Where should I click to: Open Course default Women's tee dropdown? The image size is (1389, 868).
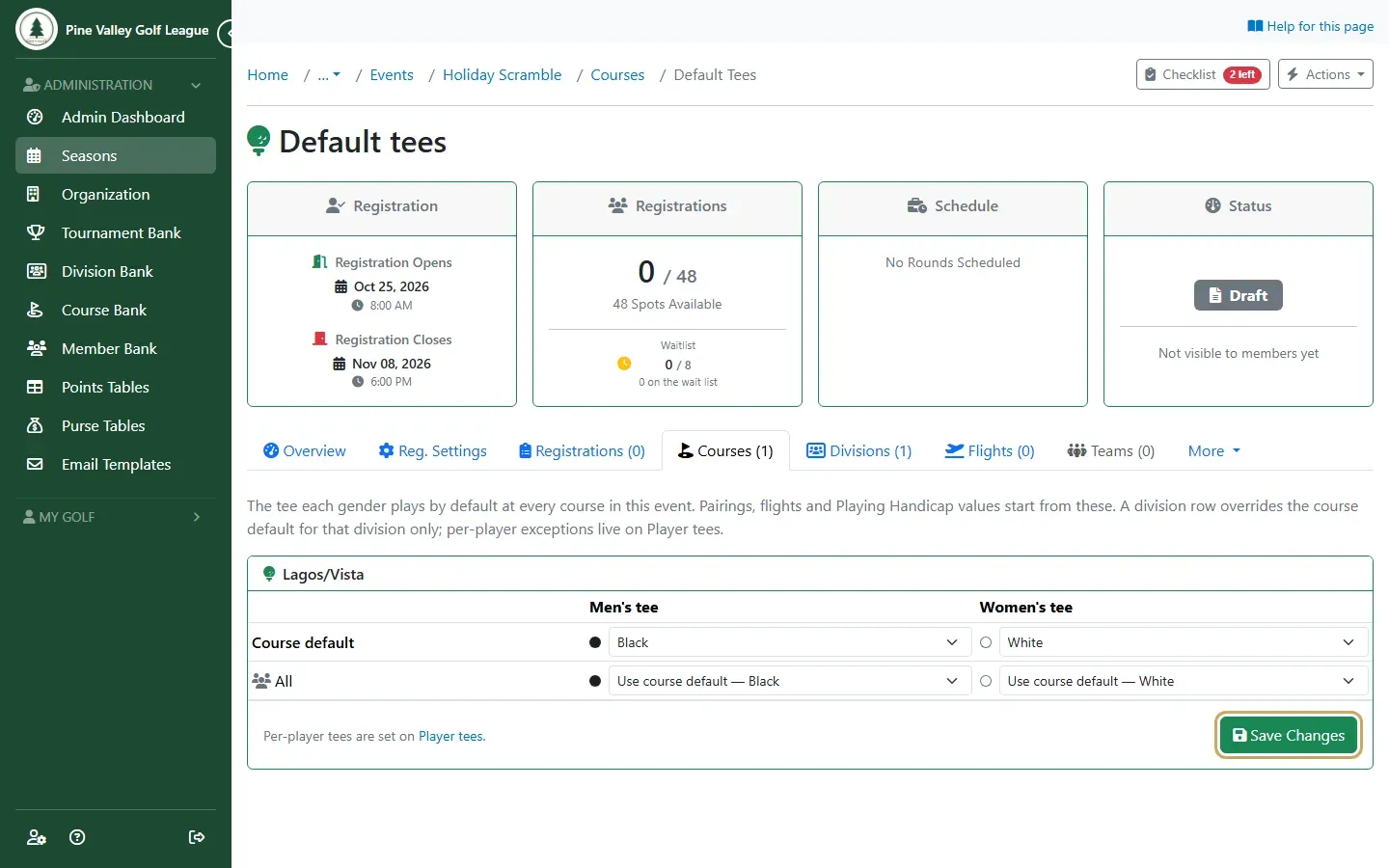click(x=1184, y=642)
